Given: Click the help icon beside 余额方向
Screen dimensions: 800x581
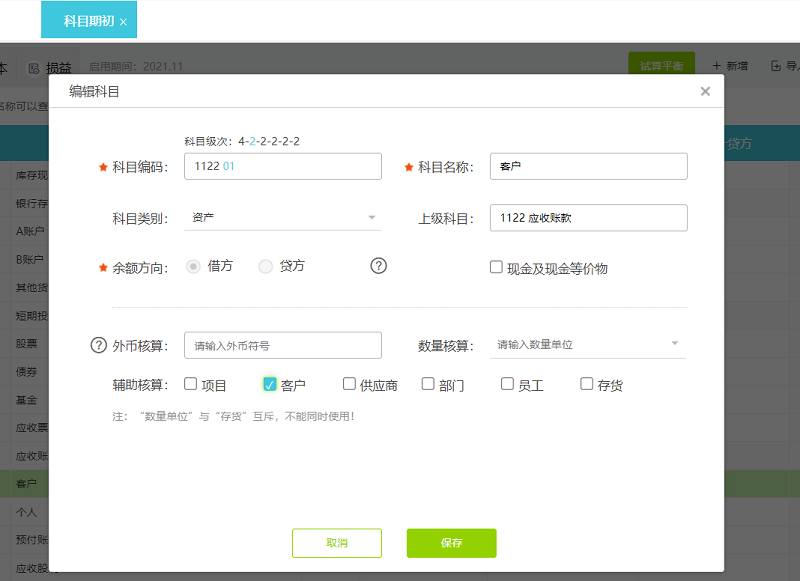Looking at the screenshot, I should click(x=379, y=266).
